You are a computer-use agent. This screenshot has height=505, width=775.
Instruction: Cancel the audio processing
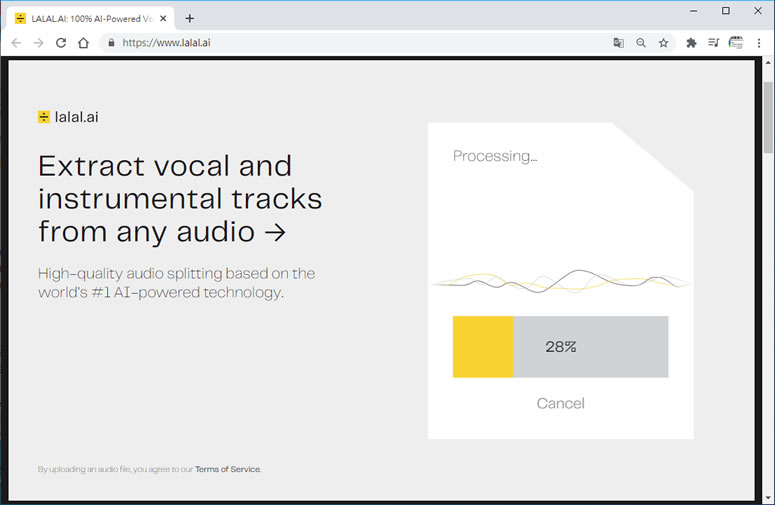tap(560, 403)
